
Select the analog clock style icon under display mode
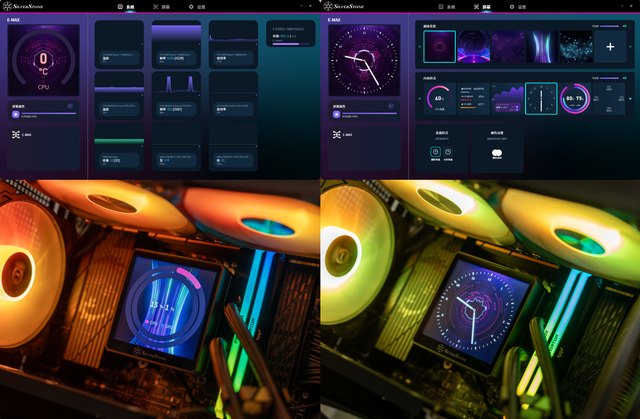coord(436,151)
